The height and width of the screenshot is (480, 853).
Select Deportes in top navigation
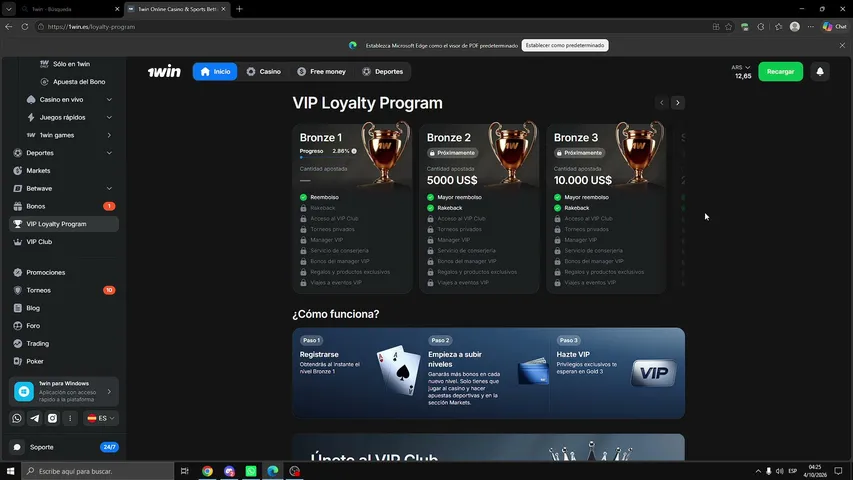coord(383,71)
